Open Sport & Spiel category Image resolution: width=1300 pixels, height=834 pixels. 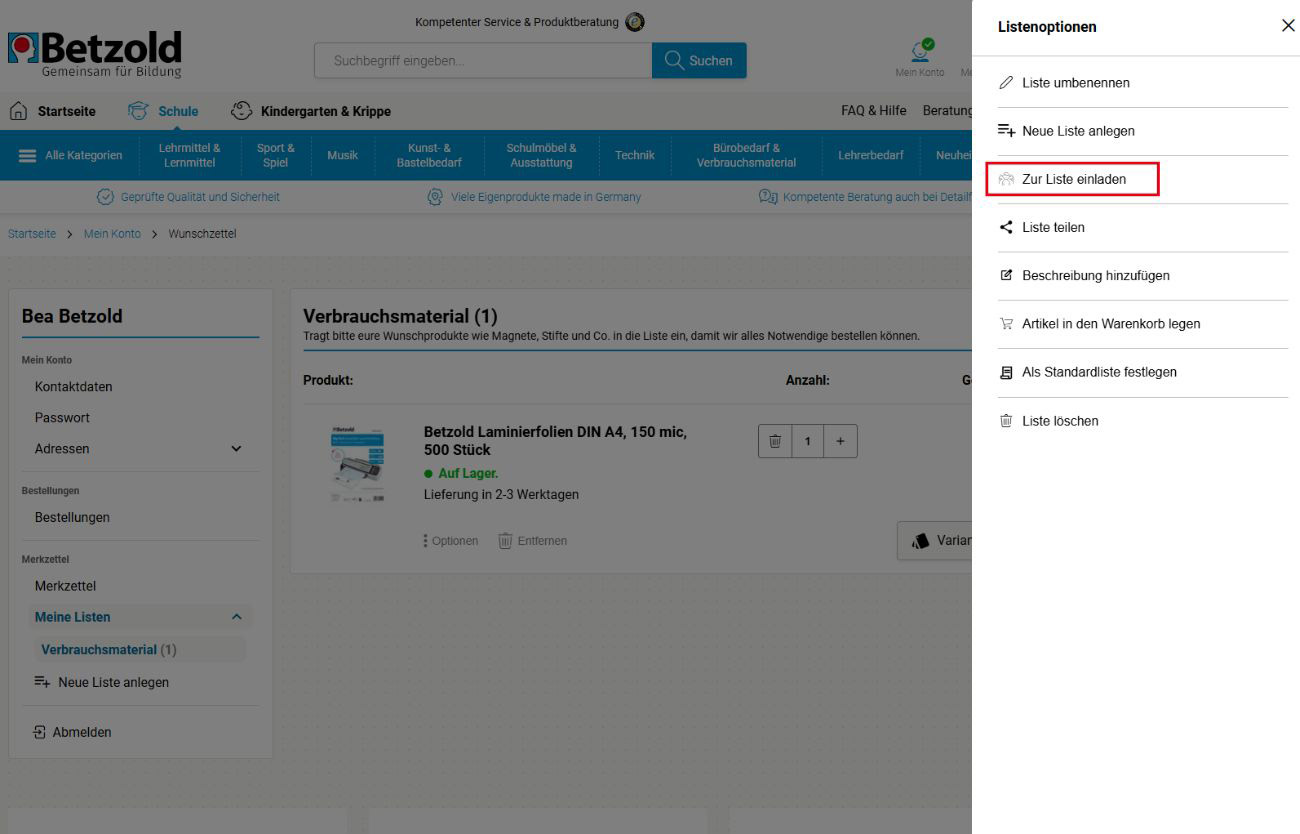tap(276, 155)
